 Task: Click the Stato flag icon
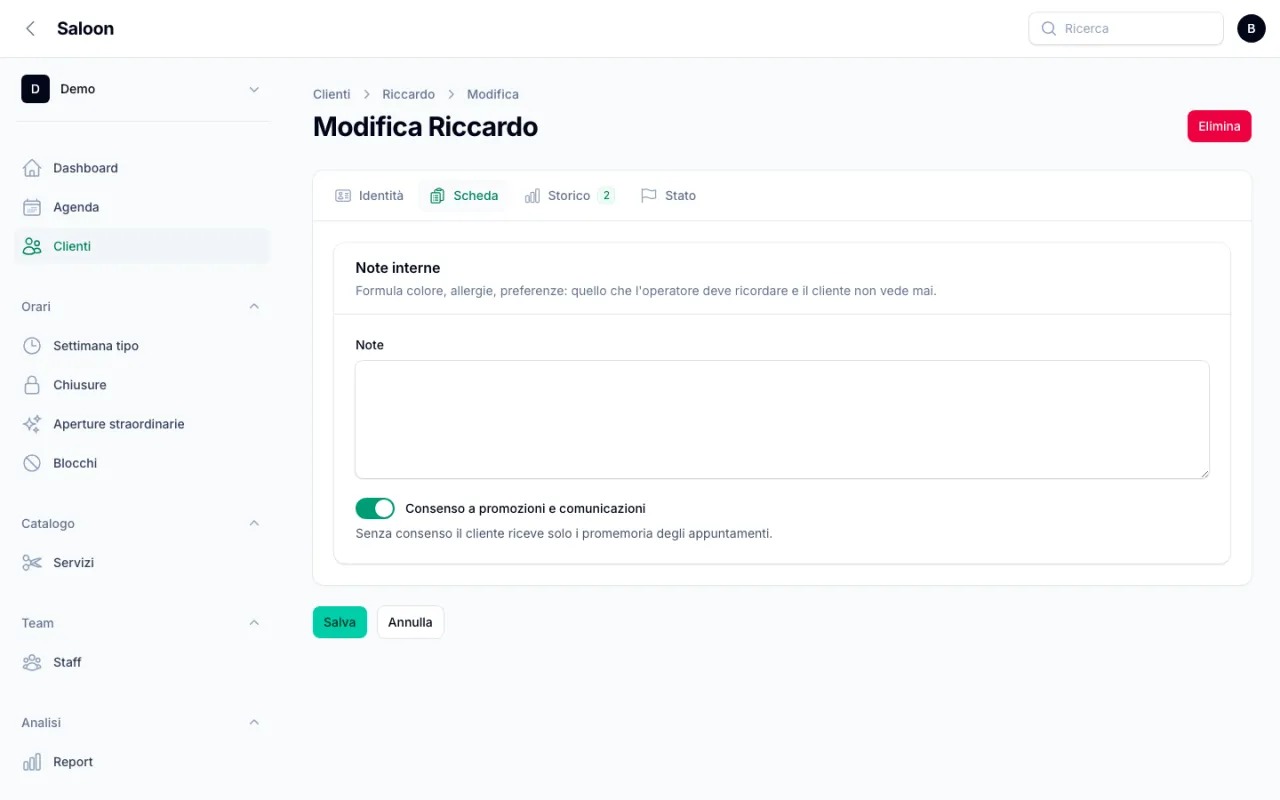pos(649,196)
